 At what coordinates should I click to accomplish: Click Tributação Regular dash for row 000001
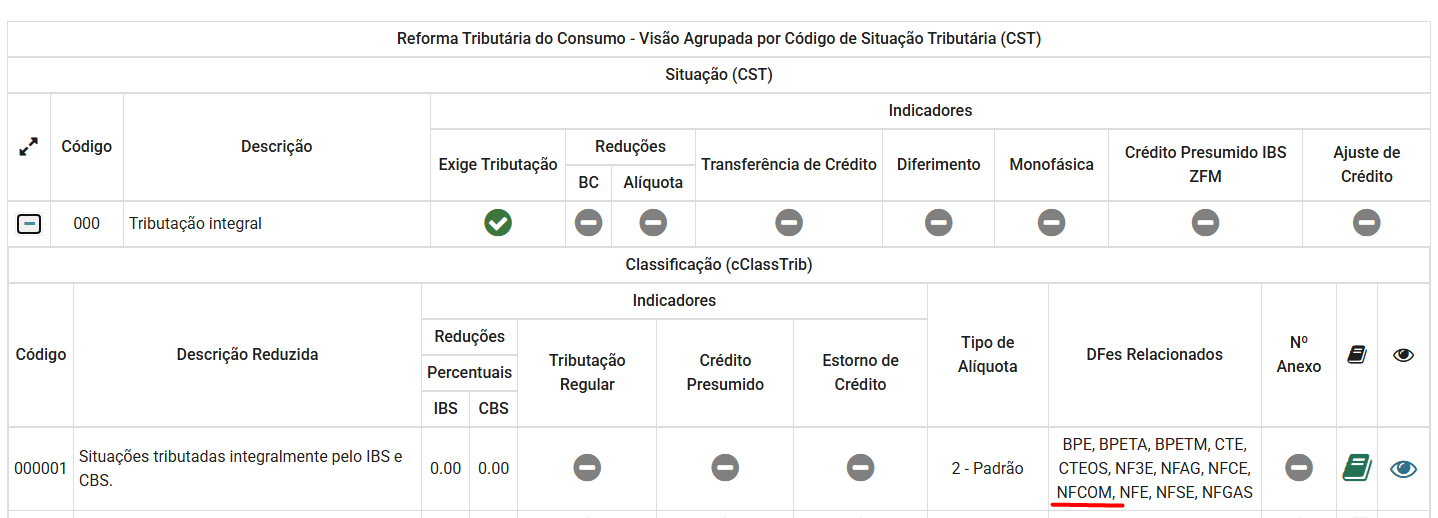(x=587, y=467)
